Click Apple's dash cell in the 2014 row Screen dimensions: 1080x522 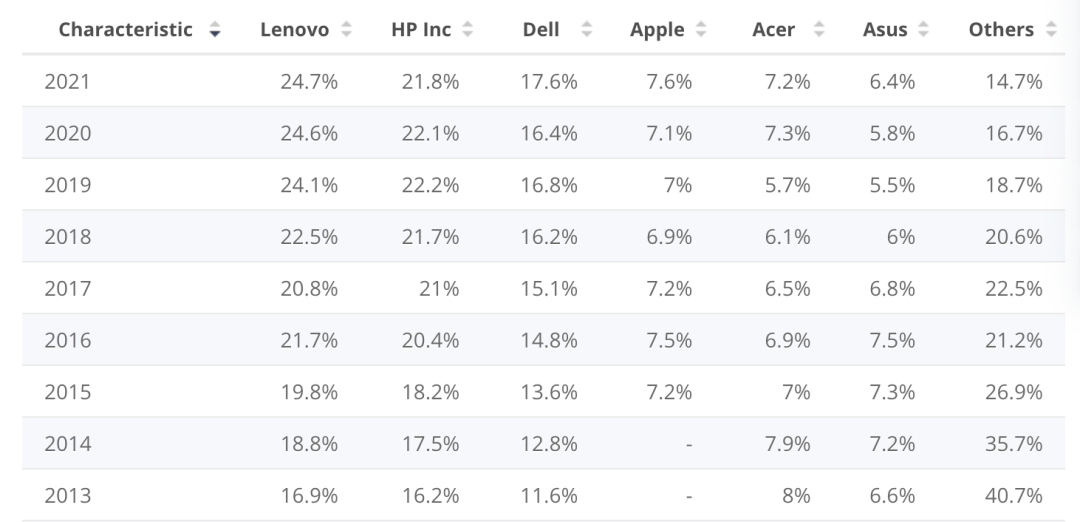click(688, 444)
